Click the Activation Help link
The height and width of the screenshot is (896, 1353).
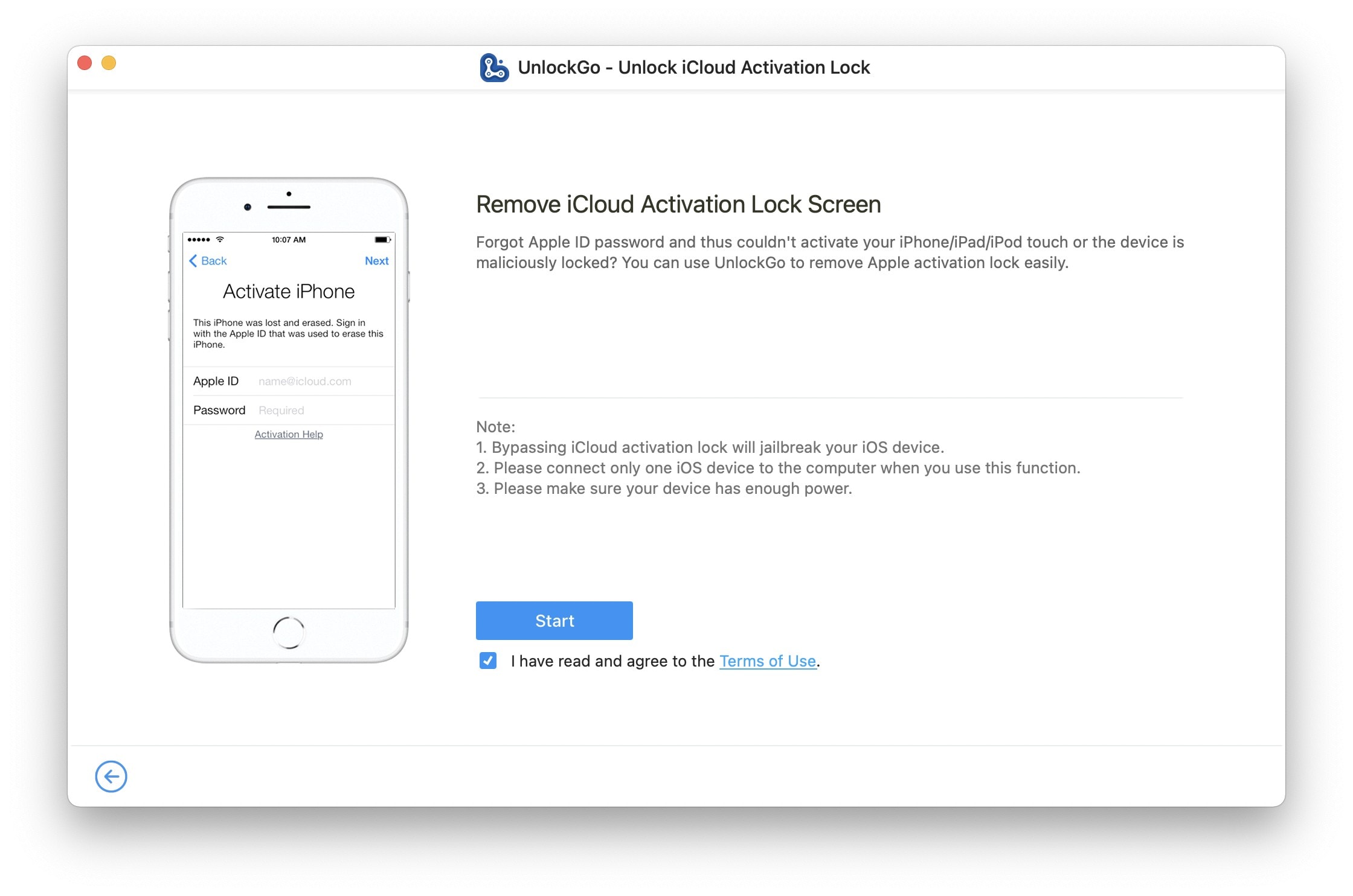[289, 435]
